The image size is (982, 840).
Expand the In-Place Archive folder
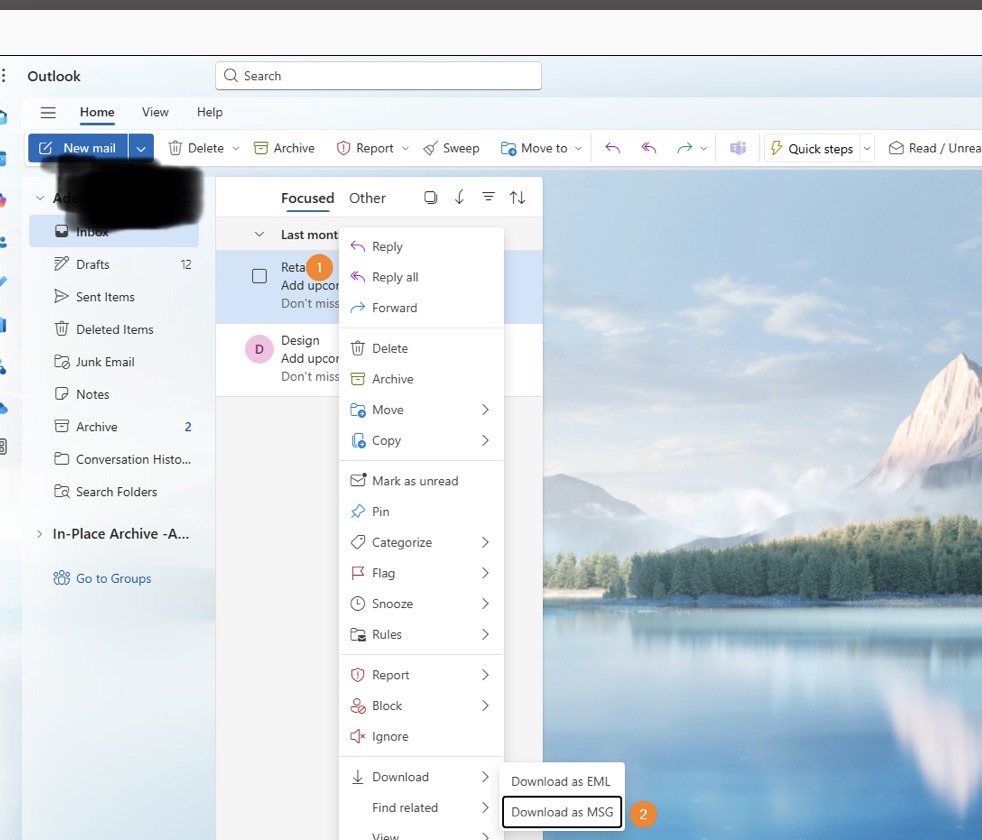point(39,534)
